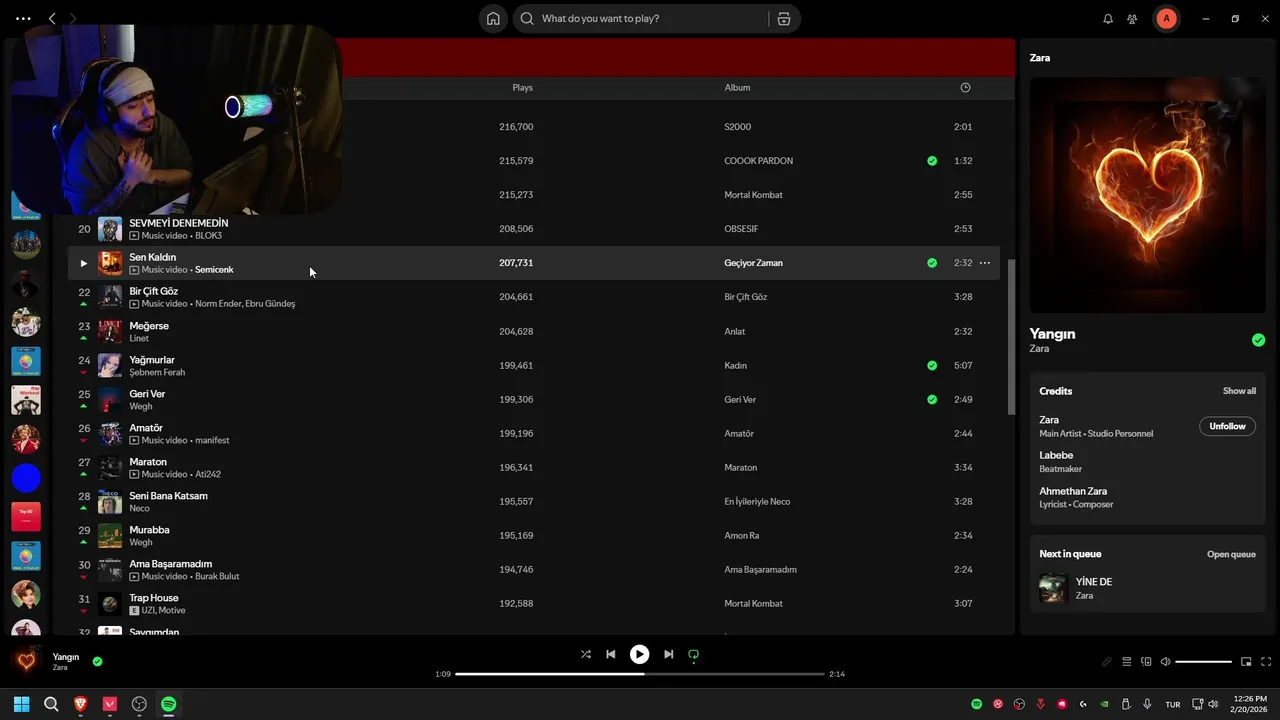Open the three-dot app menu
Screen dimensions: 1280x720
click(x=23, y=19)
